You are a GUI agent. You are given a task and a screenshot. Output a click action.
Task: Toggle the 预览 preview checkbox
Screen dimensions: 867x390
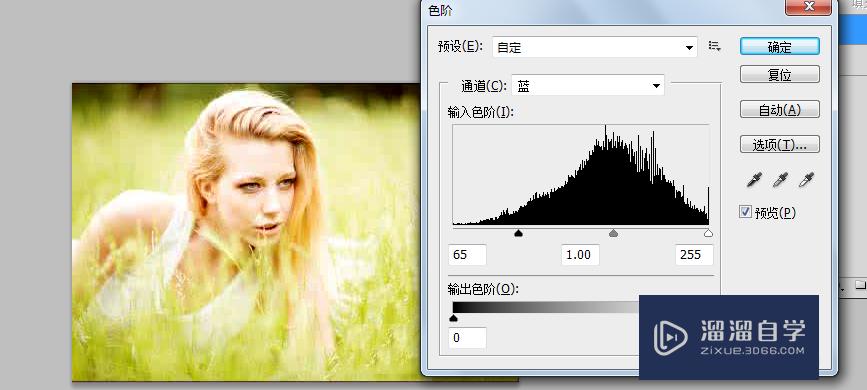746,212
